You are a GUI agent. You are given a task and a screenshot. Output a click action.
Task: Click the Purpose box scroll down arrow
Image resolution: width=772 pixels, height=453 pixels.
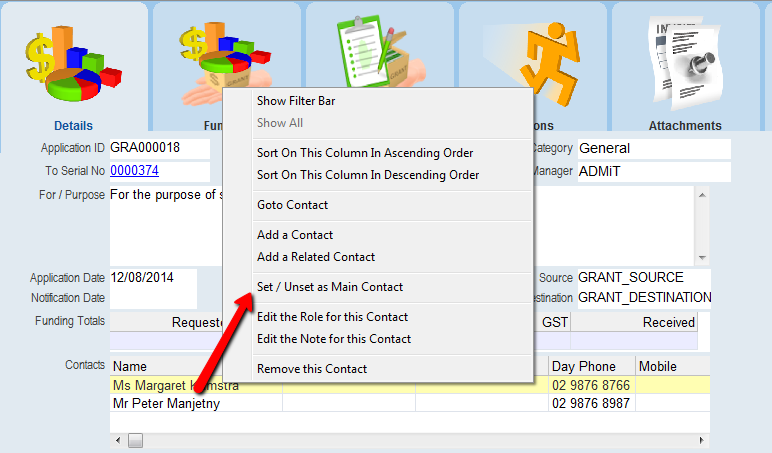click(x=702, y=258)
